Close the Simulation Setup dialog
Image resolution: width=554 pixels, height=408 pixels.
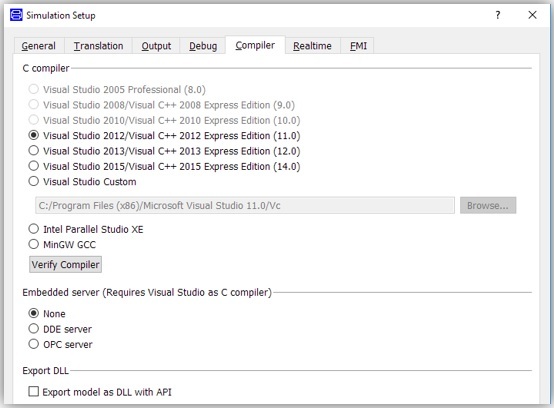(532, 15)
